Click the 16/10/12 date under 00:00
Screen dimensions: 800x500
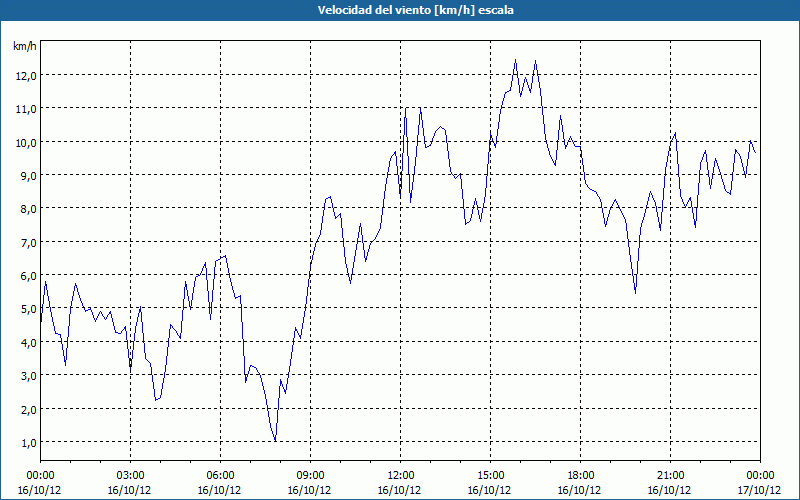pyautogui.click(x=39, y=490)
